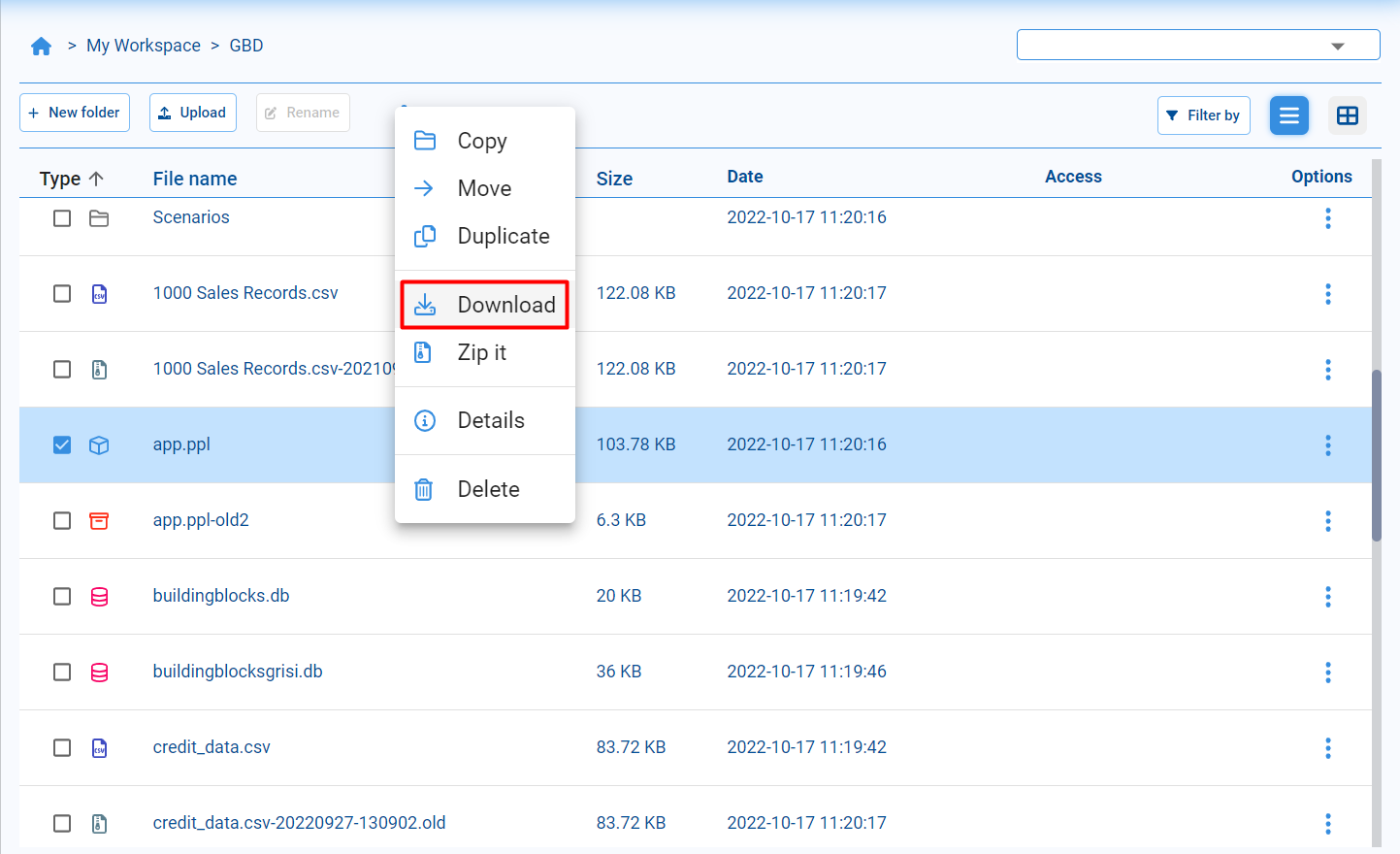This screenshot has height=854, width=1400.
Task: Check the 1000 Sales Records.csv checkbox
Action: point(62,294)
